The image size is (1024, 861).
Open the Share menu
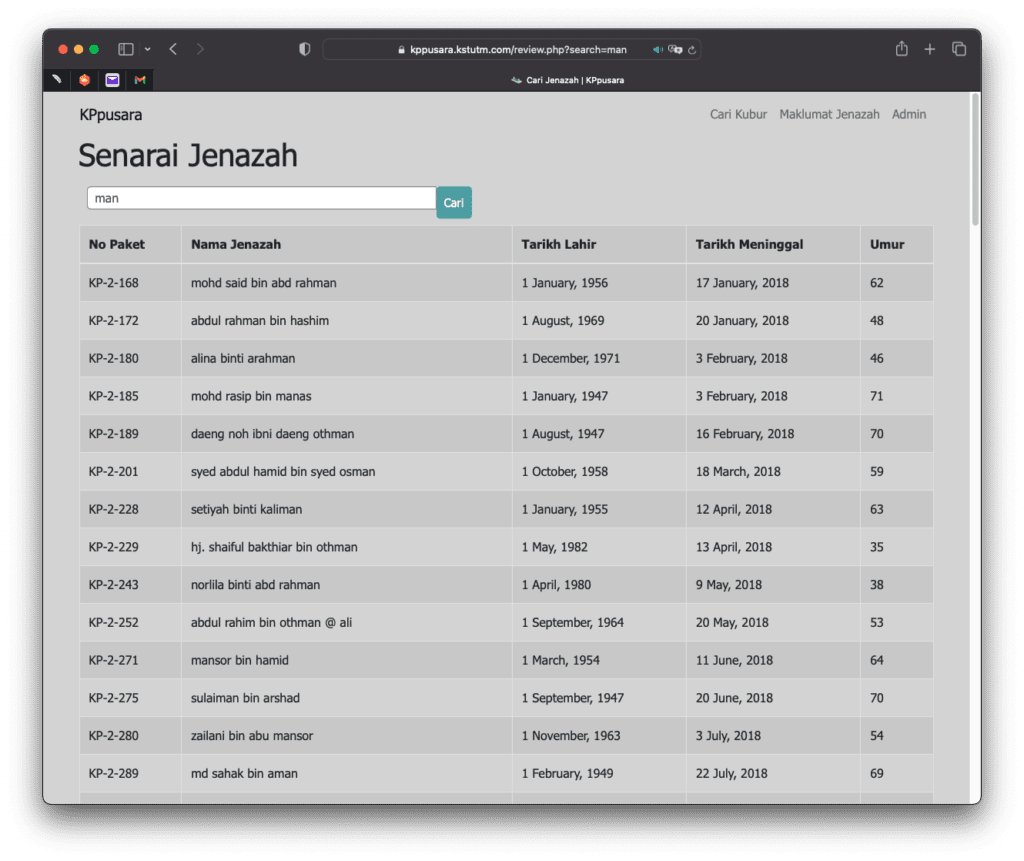point(902,49)
